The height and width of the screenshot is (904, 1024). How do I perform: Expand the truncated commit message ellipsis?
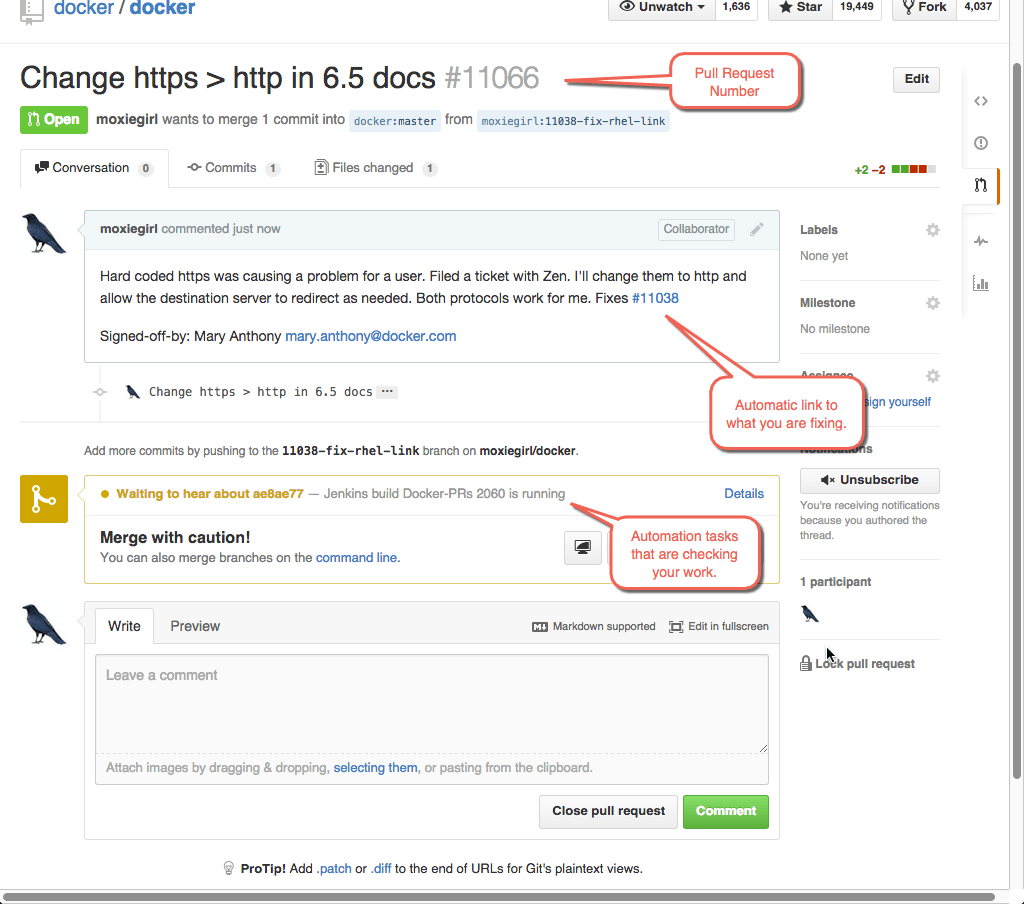point(387,391)
